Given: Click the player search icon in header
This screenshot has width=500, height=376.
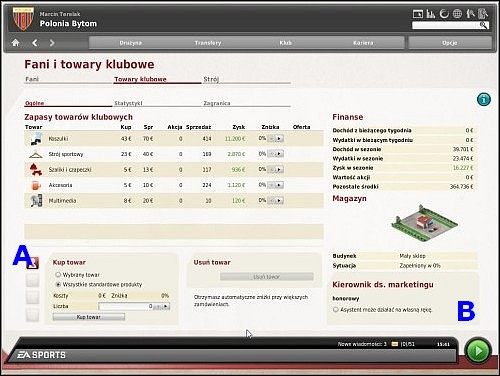Looking at the screenshot, I should tap(470, 14).
